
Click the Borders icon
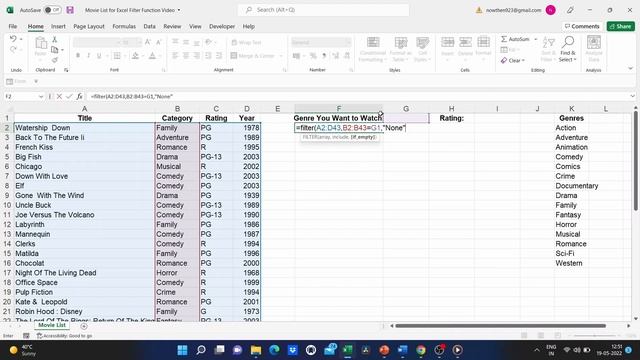pyautogui.click(x=117, y=56)
